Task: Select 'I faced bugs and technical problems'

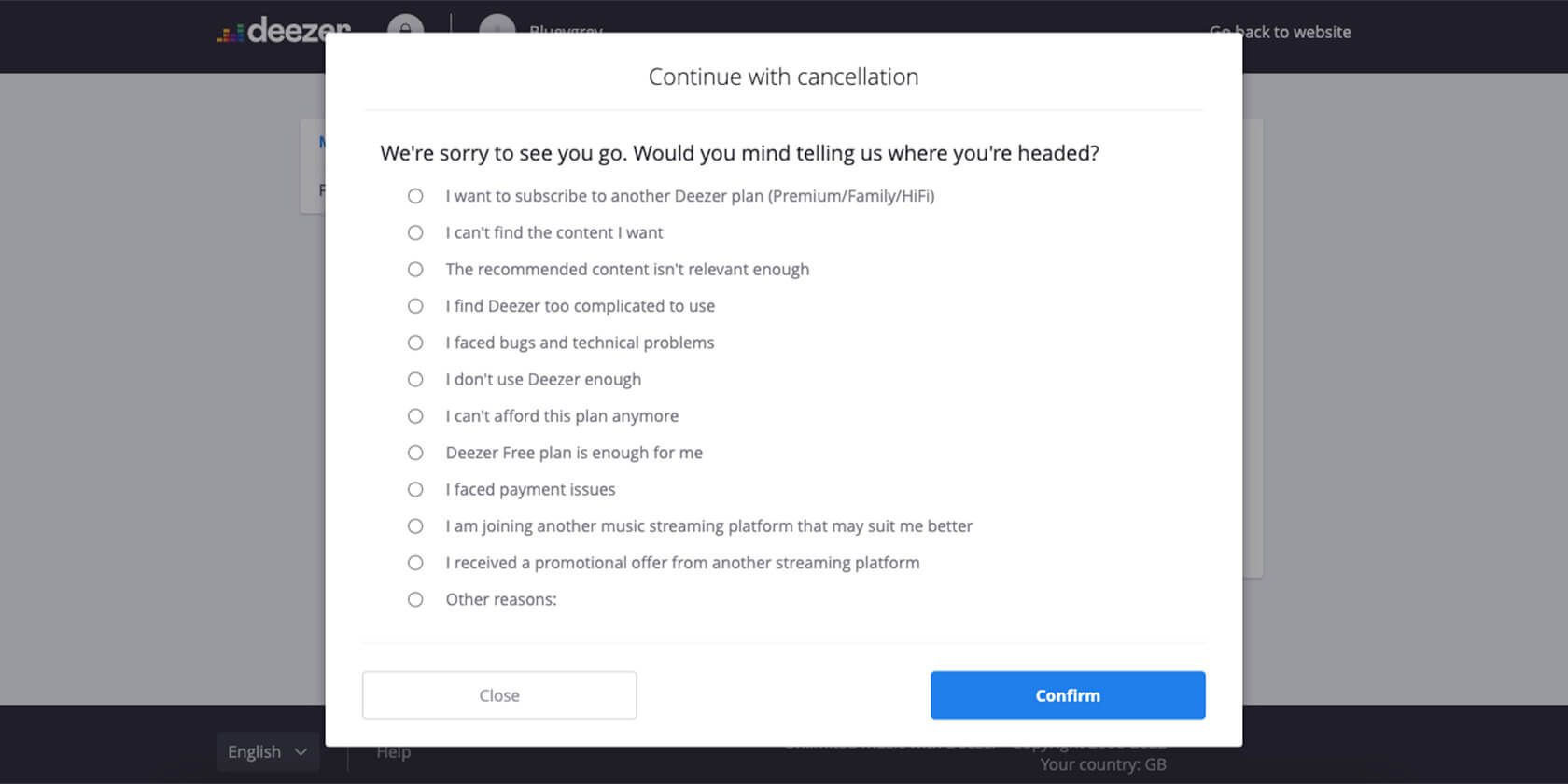Action: click(x=415, y=343)
